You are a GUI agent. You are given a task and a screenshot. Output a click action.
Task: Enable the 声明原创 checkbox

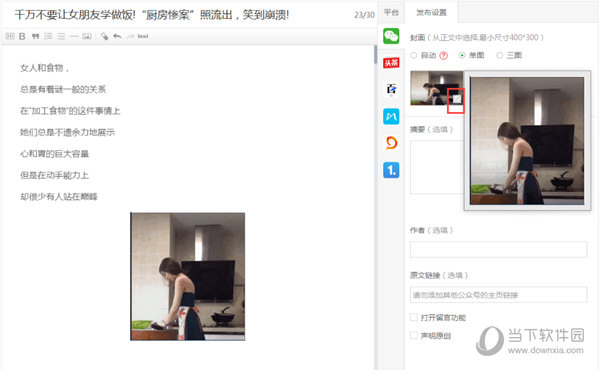414,336
